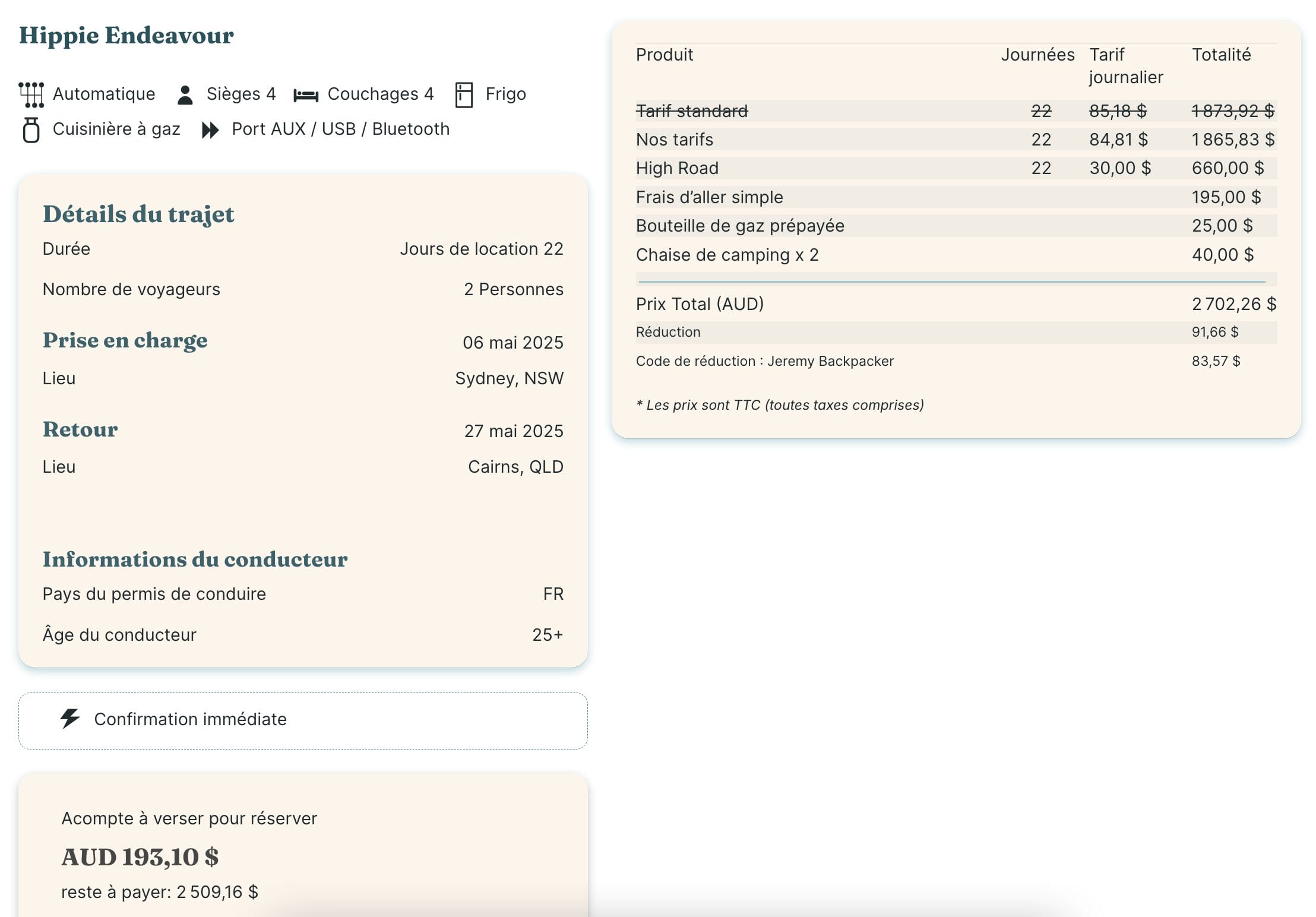Click the pickup date 06 mai 2025
The width and height of the screenshot is (1316, 917).
click(513, 343)
